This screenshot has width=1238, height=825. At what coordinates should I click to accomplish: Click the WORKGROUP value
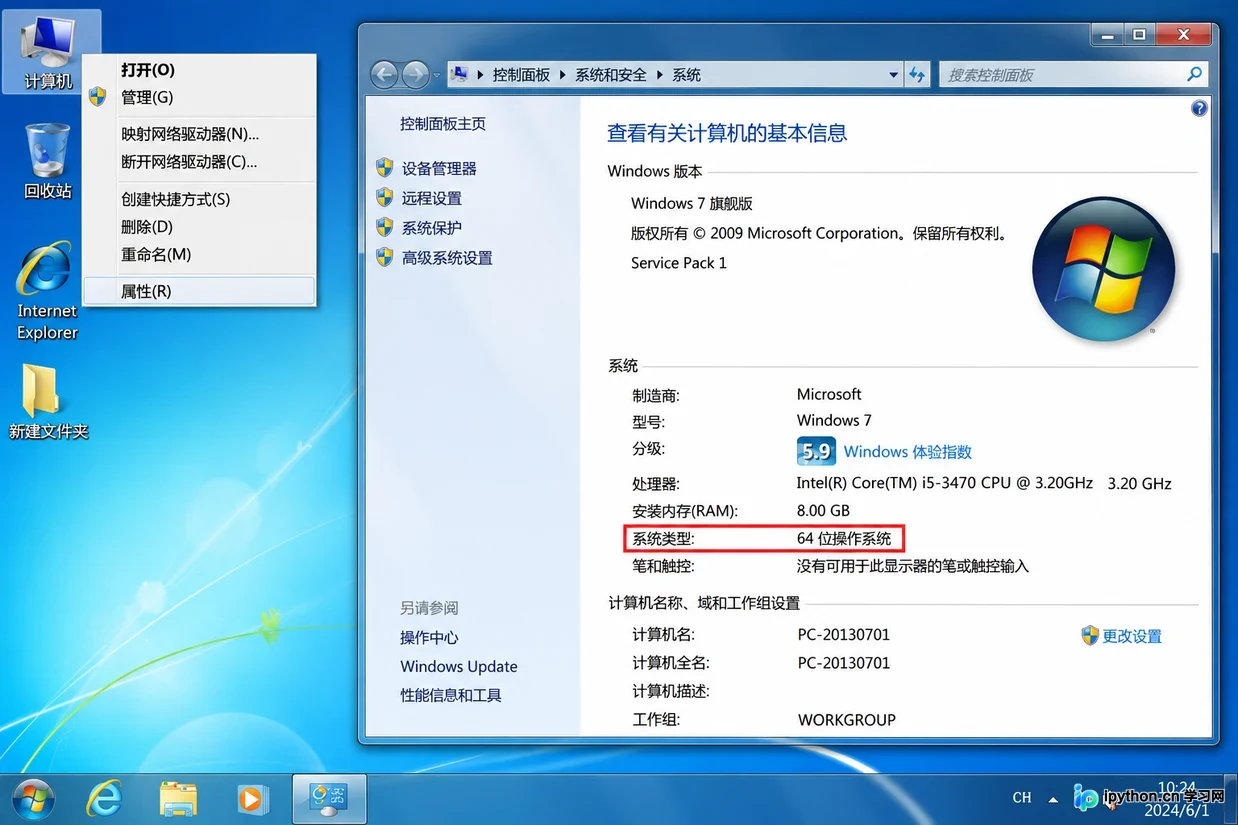[847, 720]
